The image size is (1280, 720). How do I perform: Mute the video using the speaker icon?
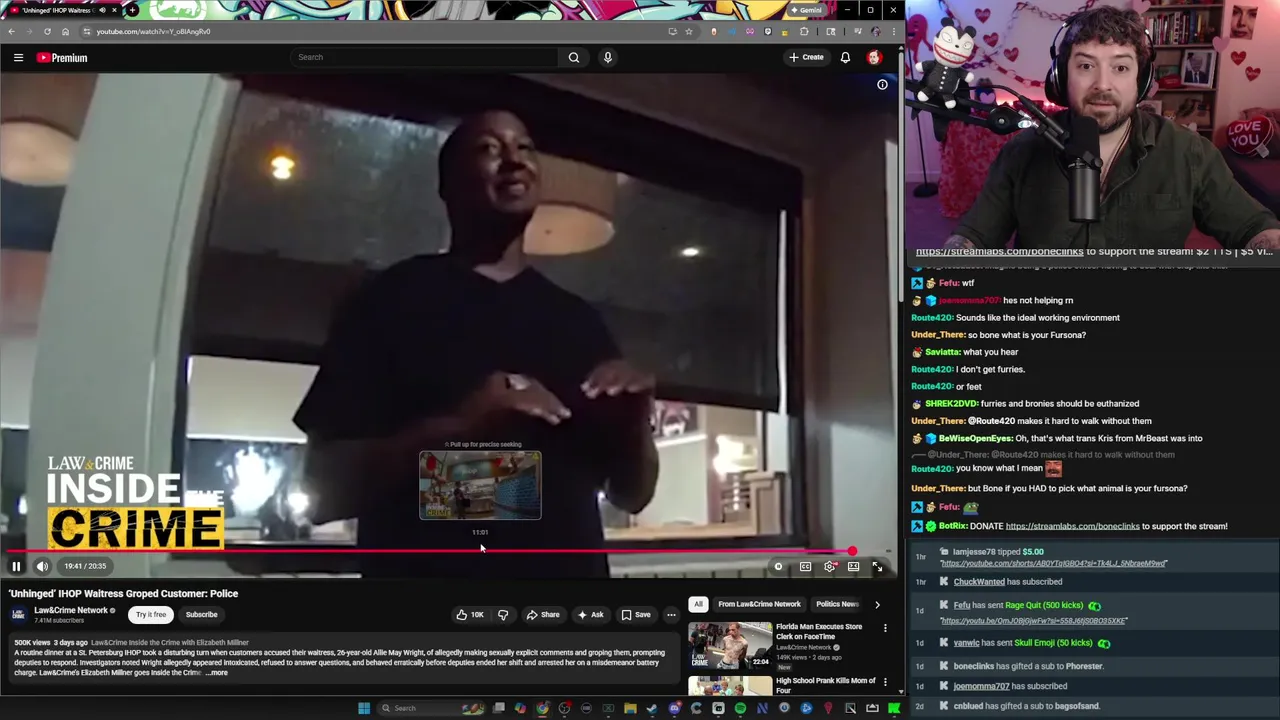pos(42,566)
